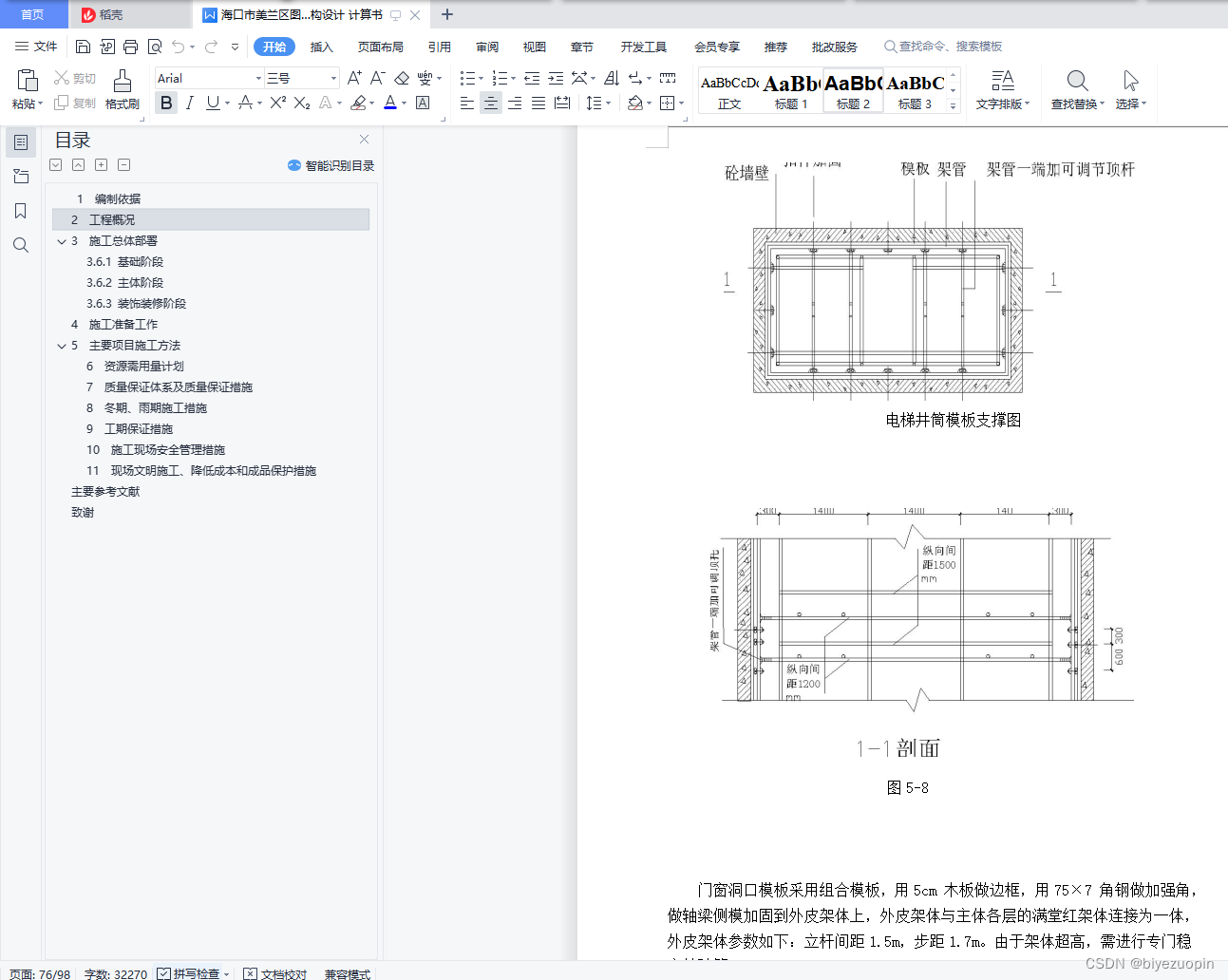Click the Redo arrow icon

211,47
